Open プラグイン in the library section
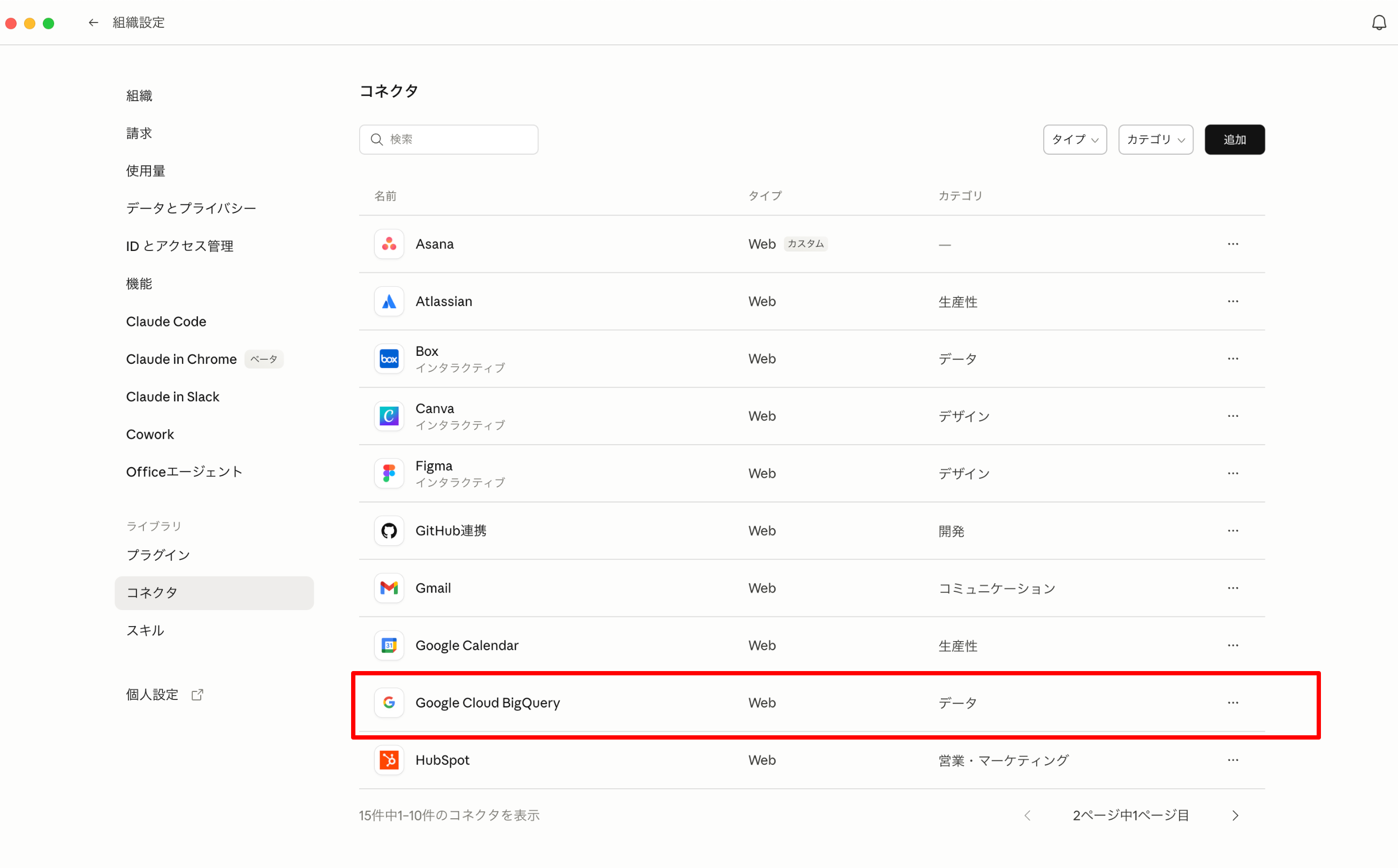 158,554
